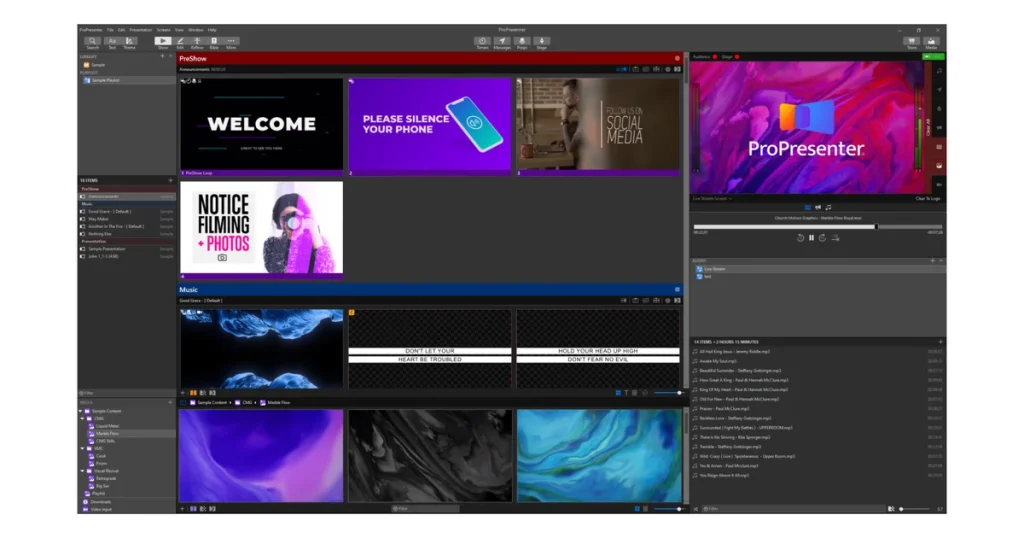Switch media bin to grid view

637,509
